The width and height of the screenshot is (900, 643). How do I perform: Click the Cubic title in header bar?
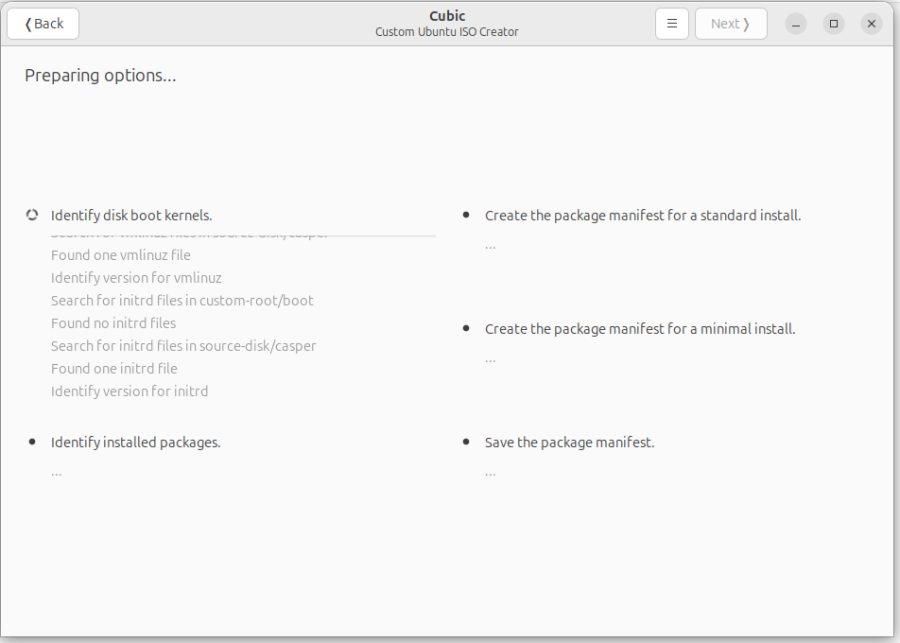(x=447, y=16)
